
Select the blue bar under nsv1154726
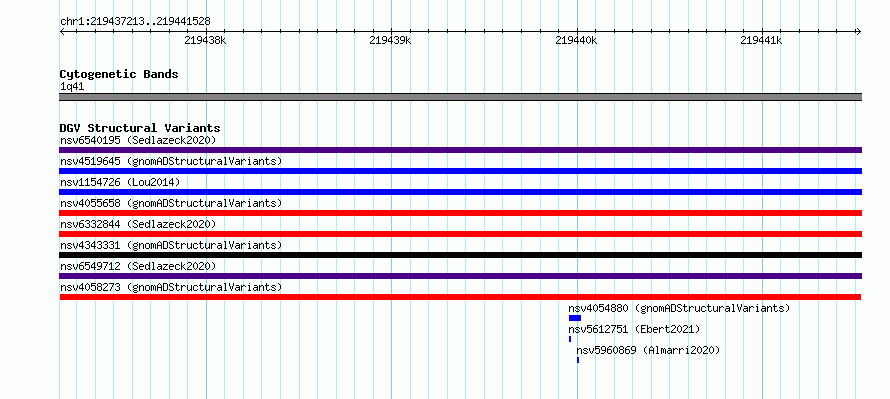point(460,192)
